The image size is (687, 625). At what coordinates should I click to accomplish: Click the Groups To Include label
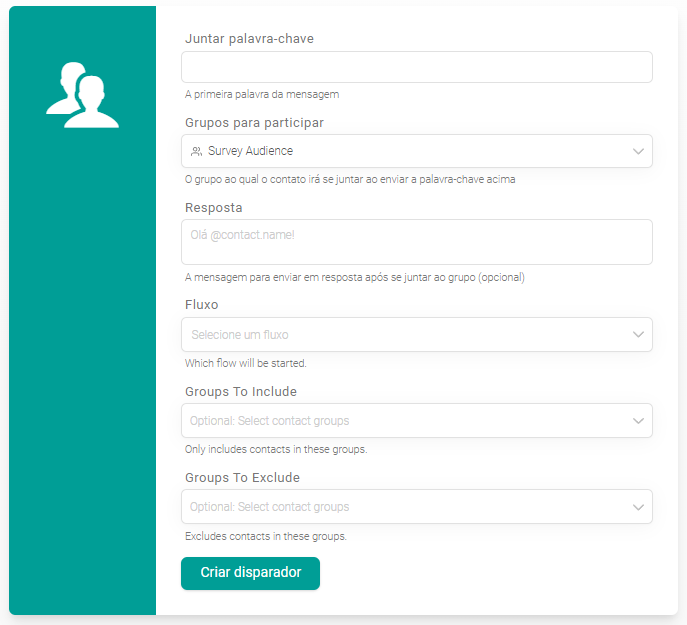pyautogui.click(x=240, y=391)
